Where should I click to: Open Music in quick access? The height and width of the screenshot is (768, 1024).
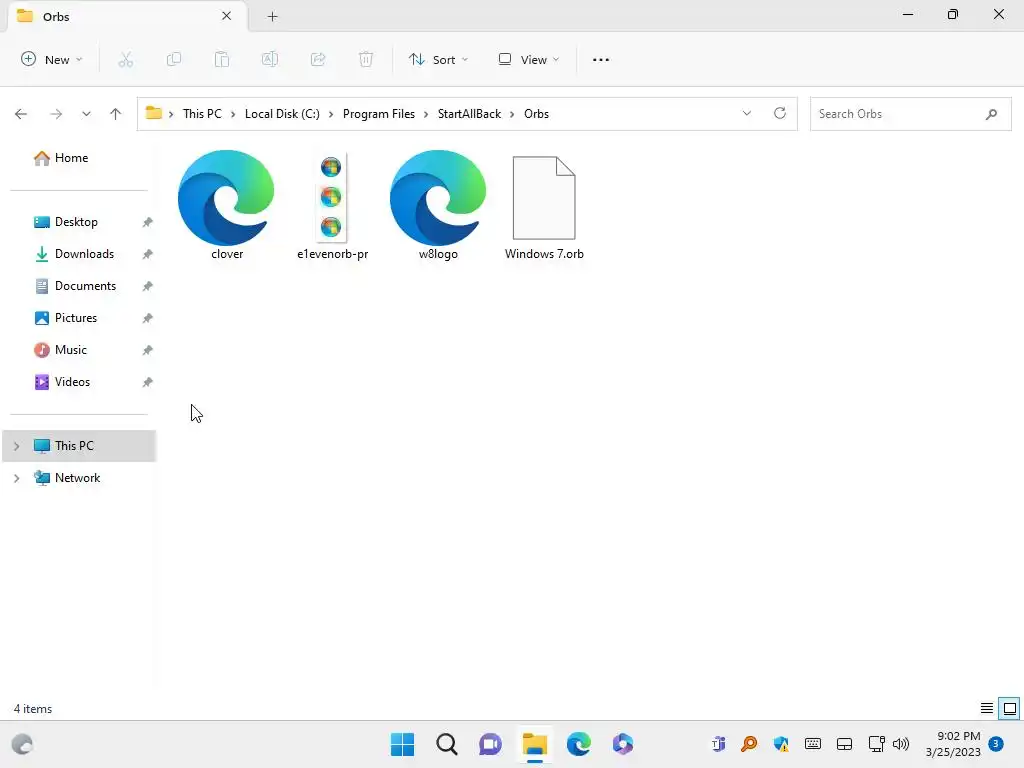tap(71, 350)
